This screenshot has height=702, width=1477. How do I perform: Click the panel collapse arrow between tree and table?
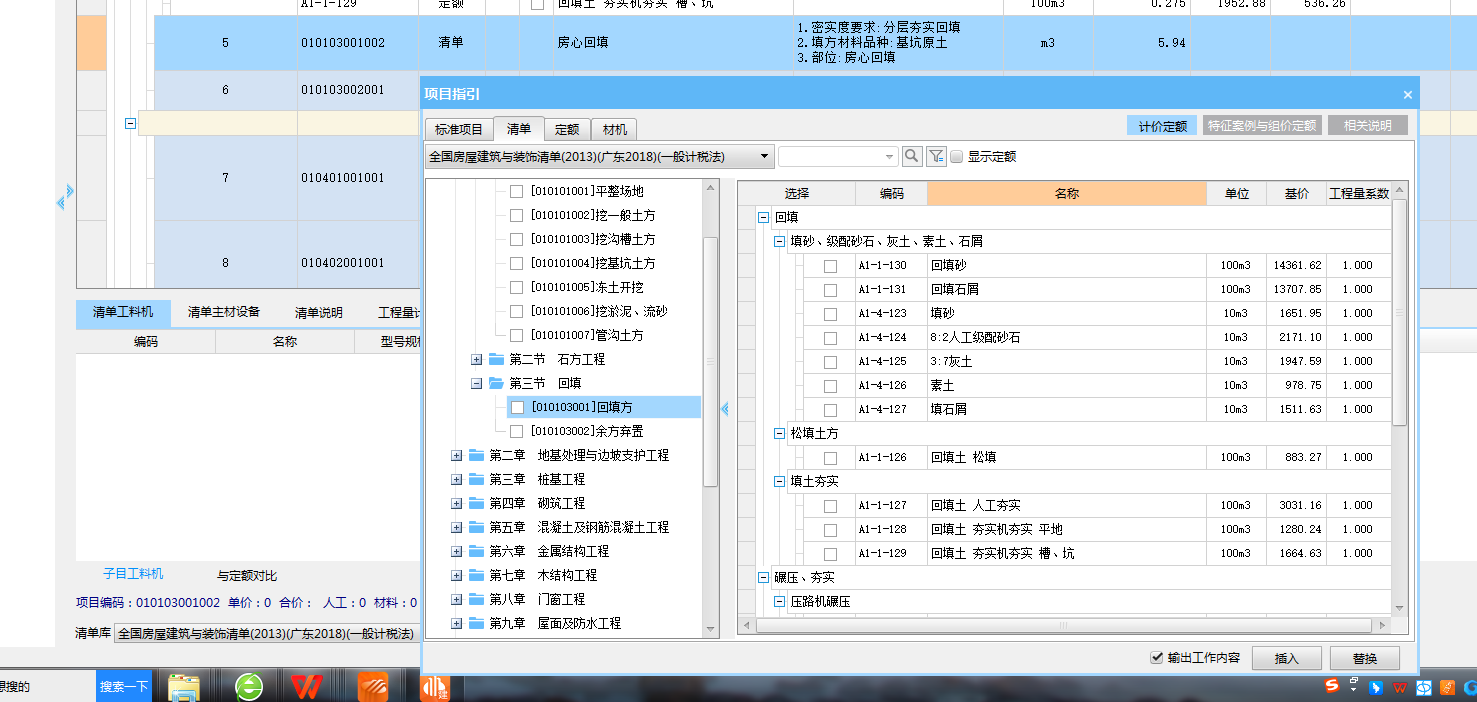point(725,408)
